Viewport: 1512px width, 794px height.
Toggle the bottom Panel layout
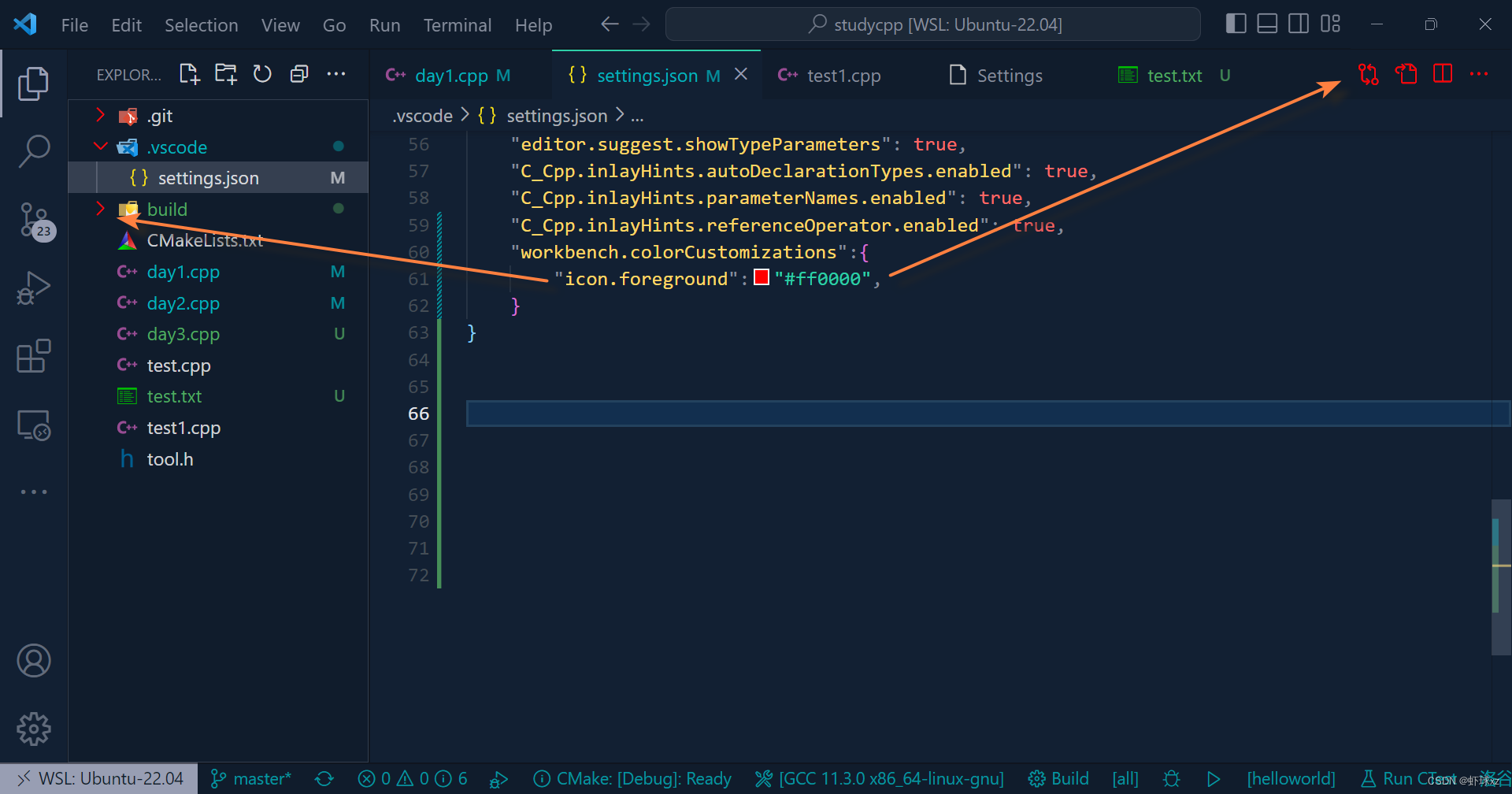coord(1267,24)
